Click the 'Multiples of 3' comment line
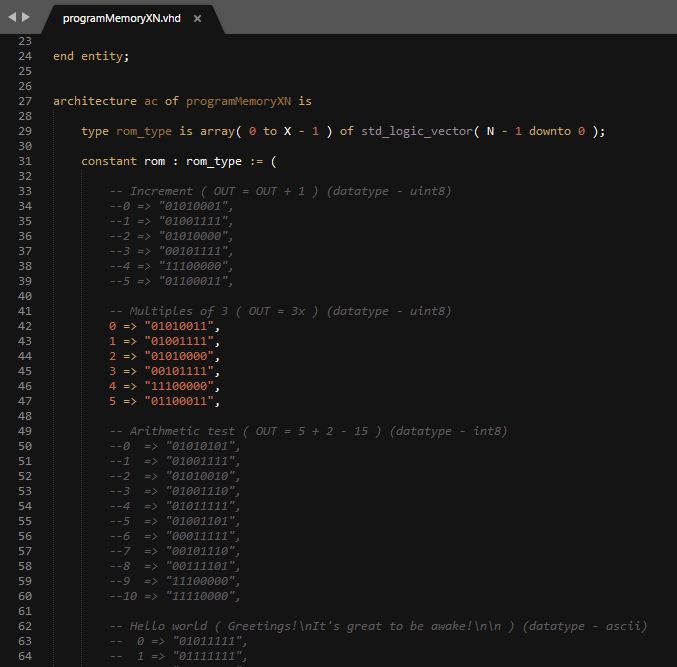Image resolution: width=677 pixels, height=667 pixels. (280, 311)
